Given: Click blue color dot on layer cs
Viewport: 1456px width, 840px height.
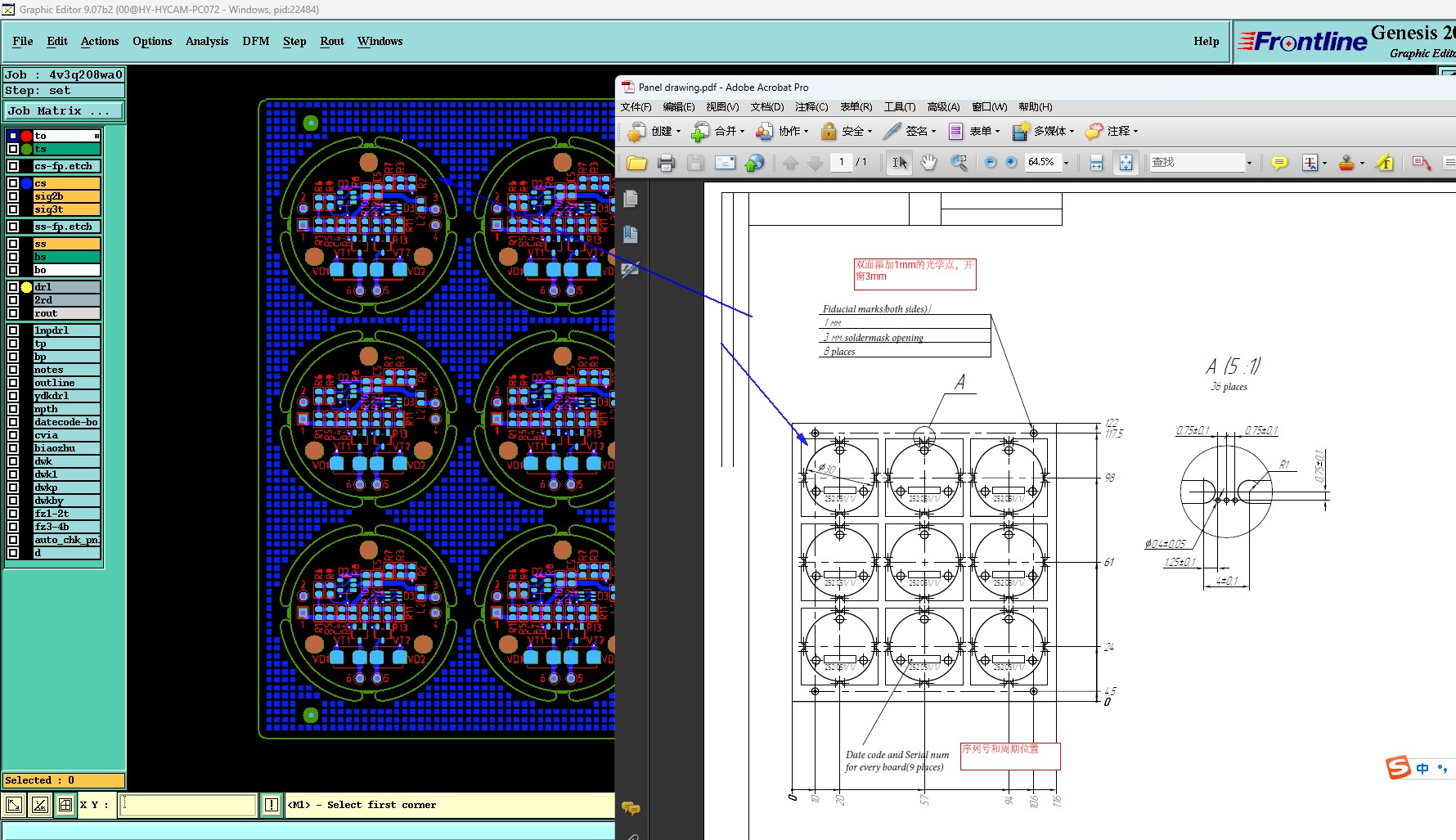Looking at the screenshot, I should pos(26,183).
